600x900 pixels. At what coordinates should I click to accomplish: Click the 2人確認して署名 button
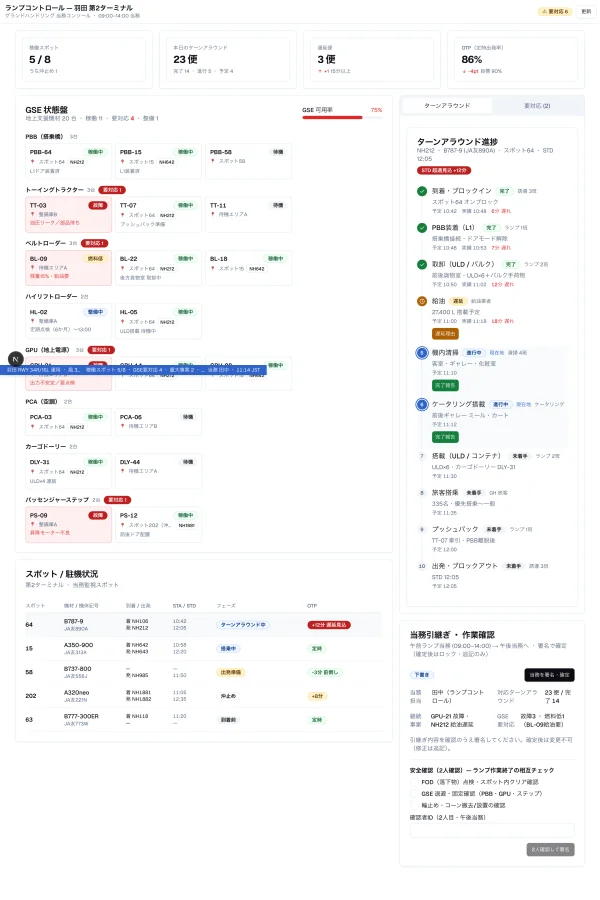click(x=551, y=849)
